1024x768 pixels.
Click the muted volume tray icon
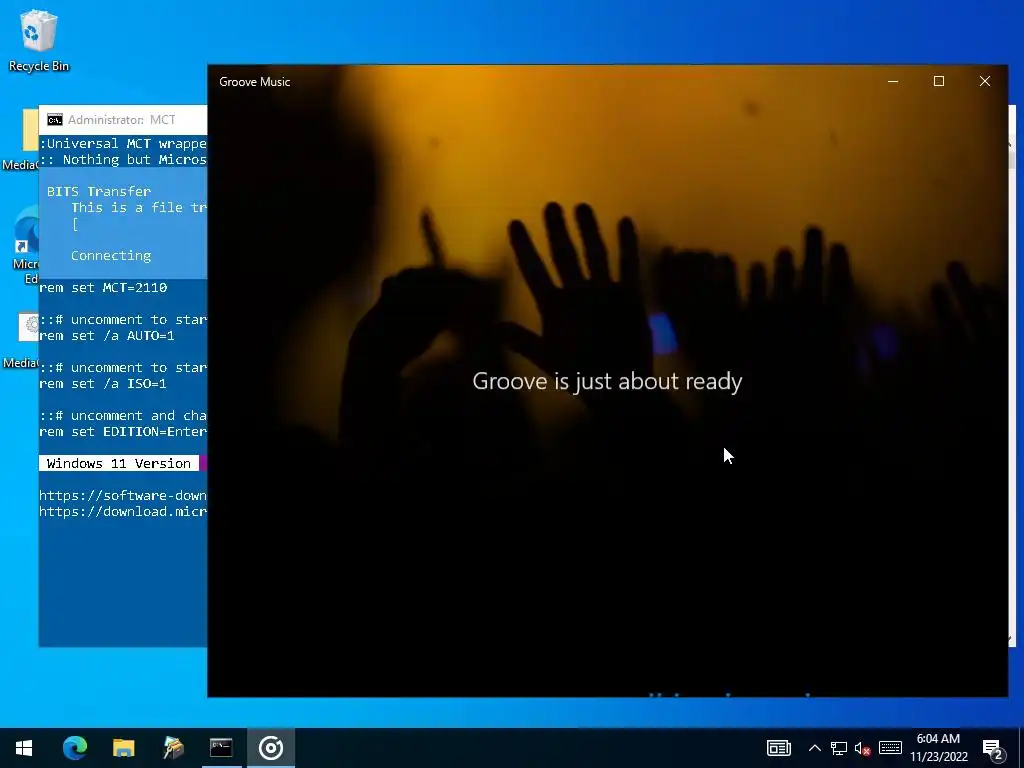tap(863, 748)
